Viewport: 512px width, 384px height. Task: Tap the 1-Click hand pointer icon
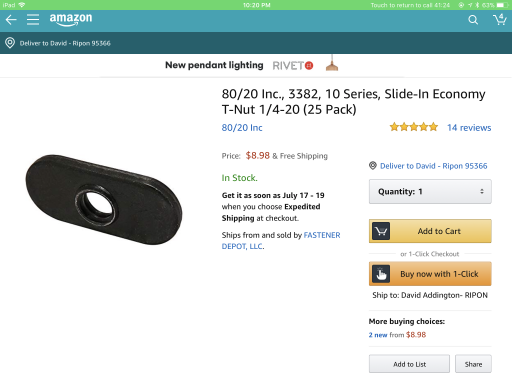381,274
